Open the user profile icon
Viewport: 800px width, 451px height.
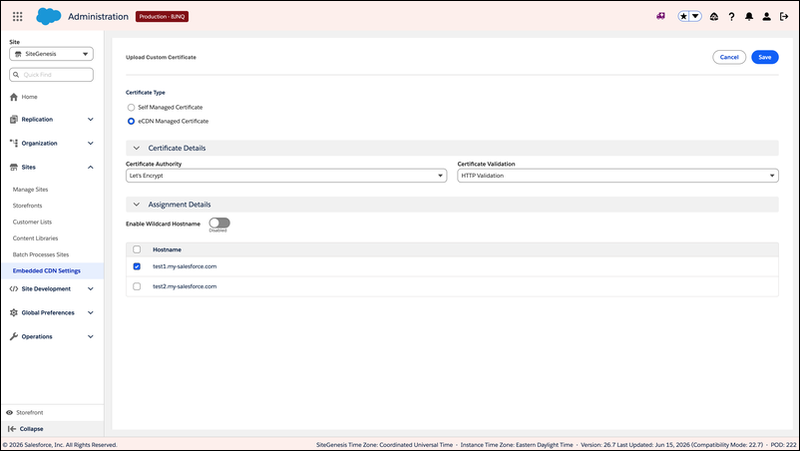coord(766,16)
